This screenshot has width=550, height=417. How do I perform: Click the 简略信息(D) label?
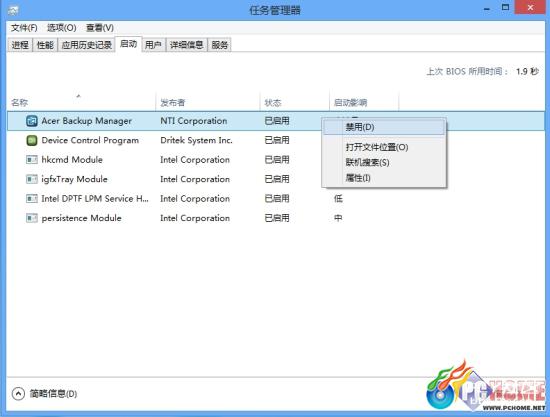pyautogui.click(x=53, y=394)
